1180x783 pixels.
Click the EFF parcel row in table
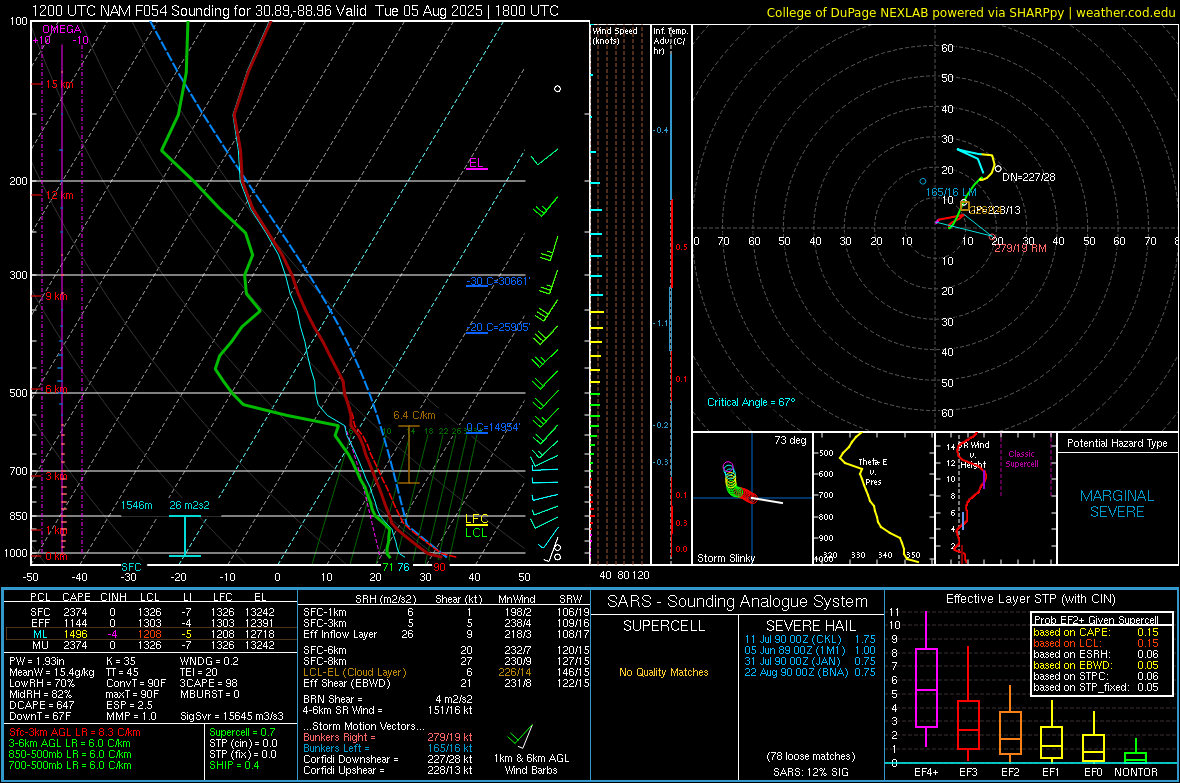coord(151,623)
